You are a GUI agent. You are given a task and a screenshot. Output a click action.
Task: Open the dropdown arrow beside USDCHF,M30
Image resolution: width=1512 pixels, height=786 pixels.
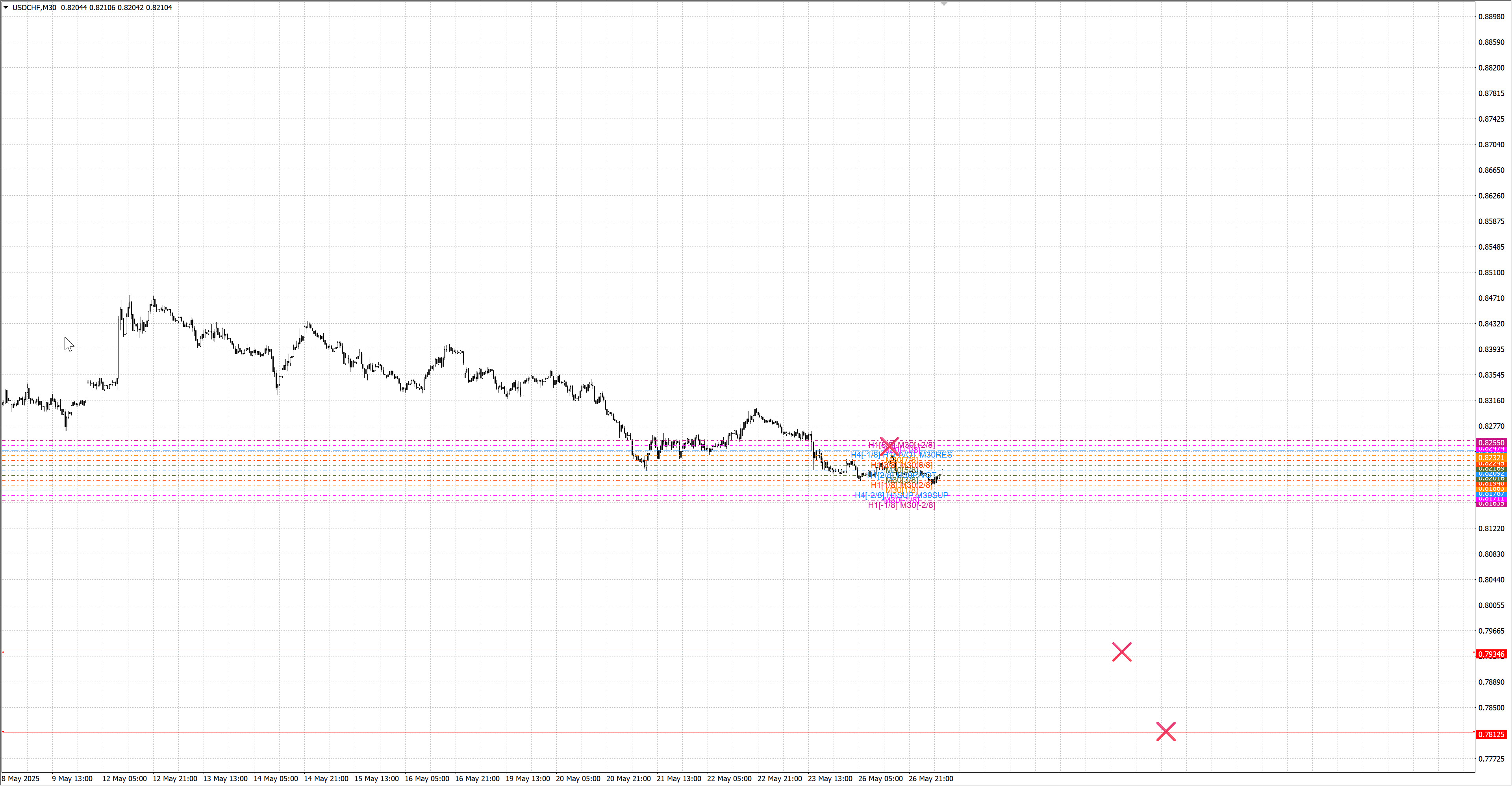pos(6,7)
